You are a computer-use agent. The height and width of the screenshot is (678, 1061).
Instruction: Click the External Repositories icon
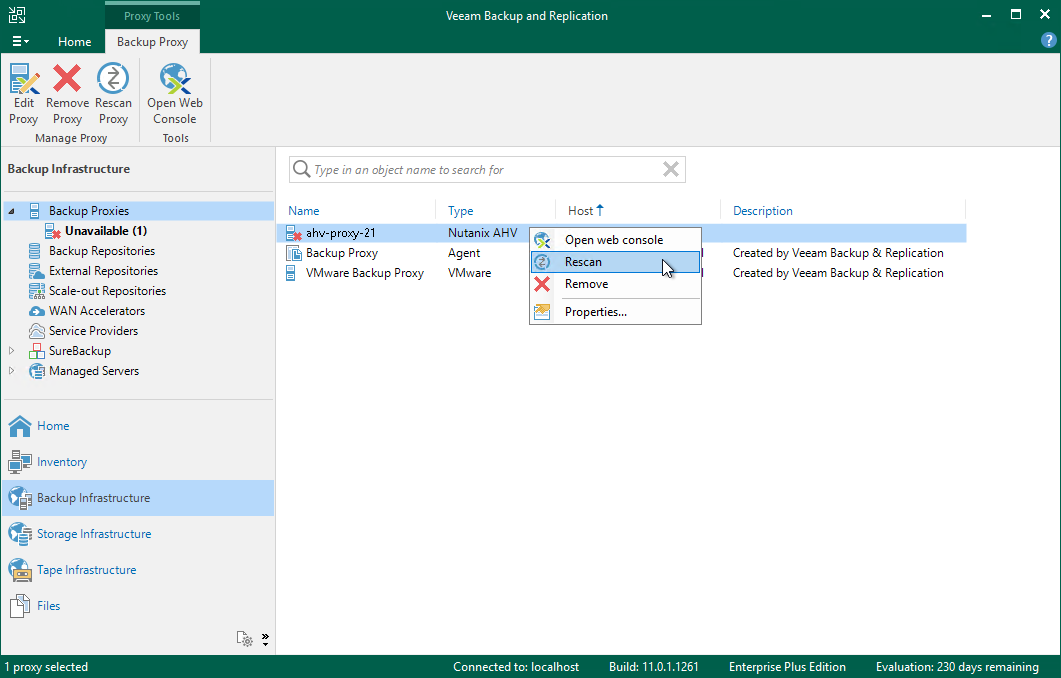click(37, 271)
